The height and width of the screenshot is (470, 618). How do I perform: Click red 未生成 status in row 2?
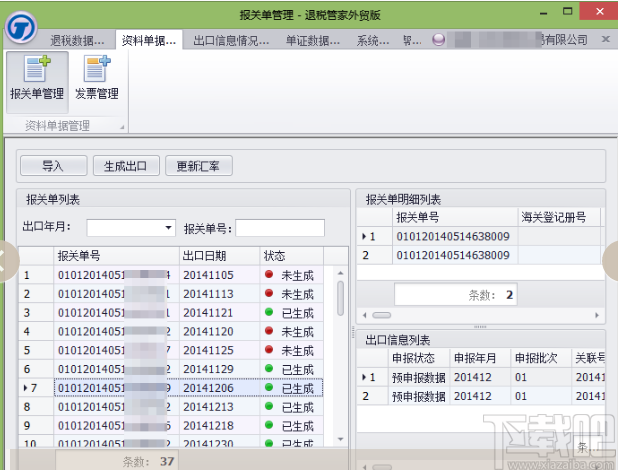point(292,294)
